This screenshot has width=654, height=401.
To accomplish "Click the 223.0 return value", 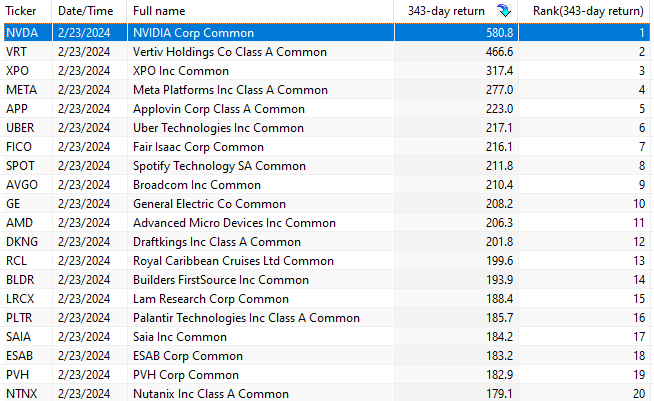I will coord(499,109).
